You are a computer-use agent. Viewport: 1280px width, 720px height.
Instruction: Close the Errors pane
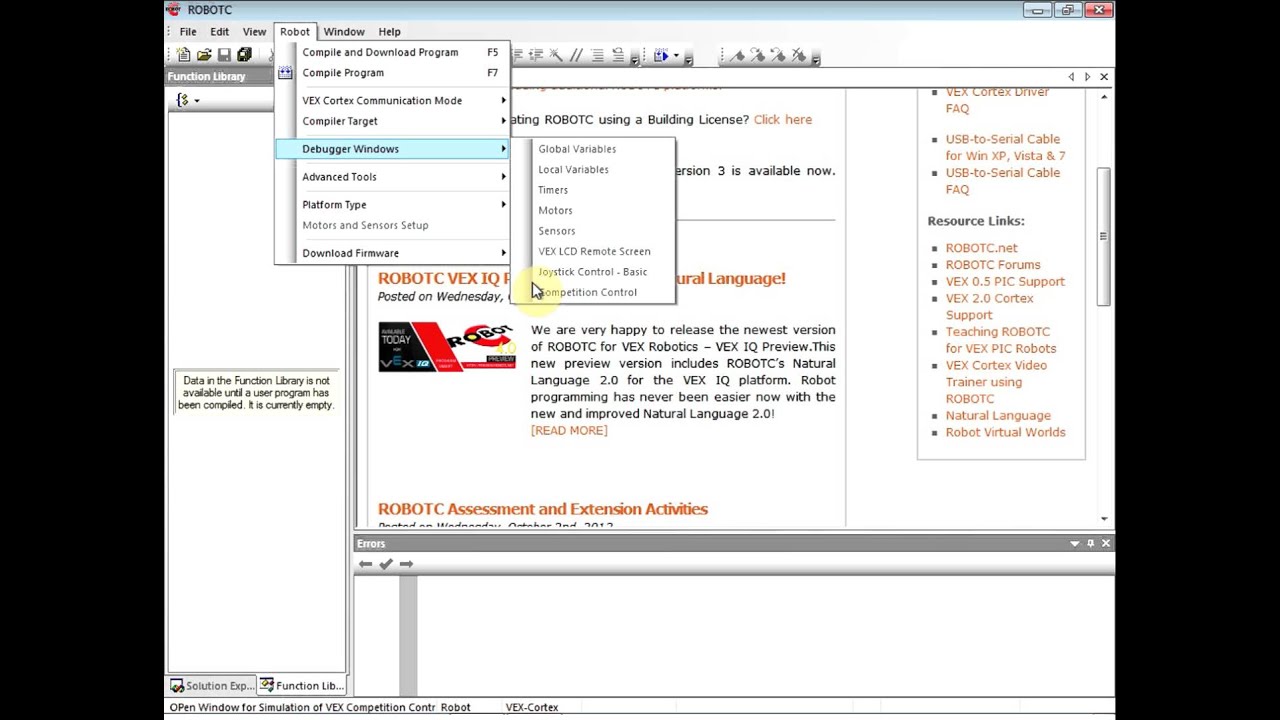tap(1105, 543)
